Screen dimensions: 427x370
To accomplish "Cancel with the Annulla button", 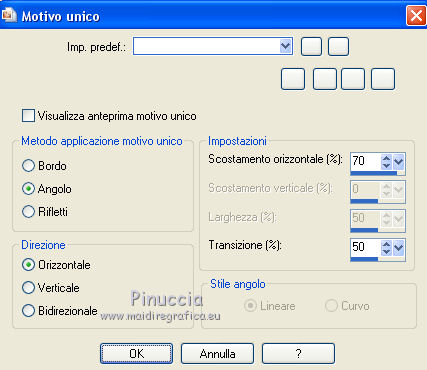I will point(217,353).
